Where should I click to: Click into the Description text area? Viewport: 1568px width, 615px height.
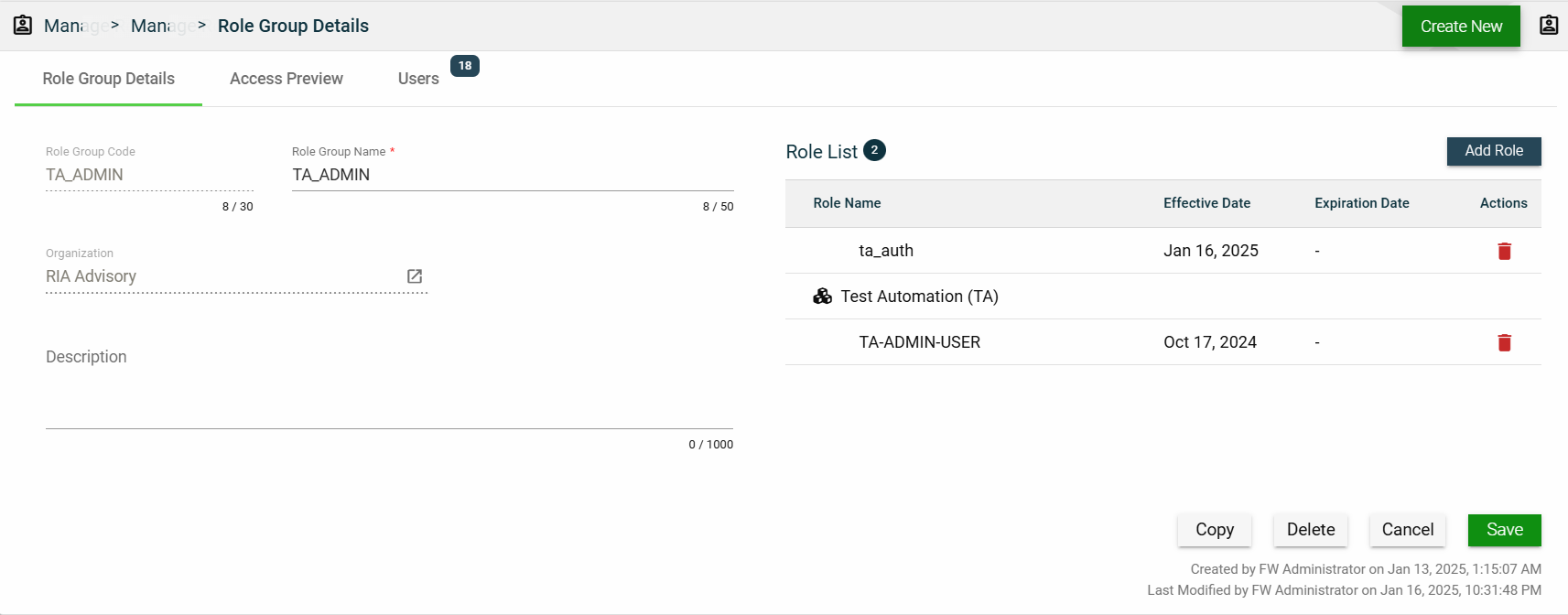(389, 394)
